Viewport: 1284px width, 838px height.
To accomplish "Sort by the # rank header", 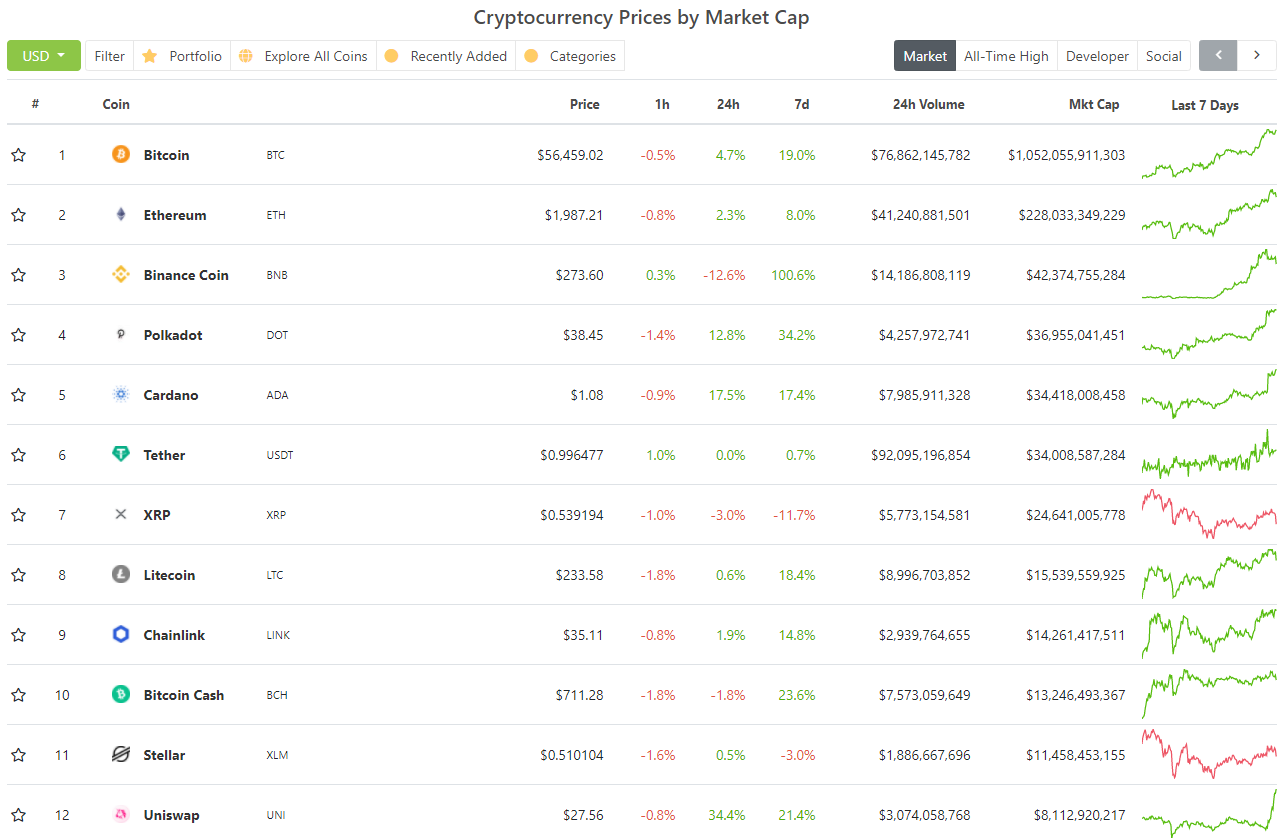I will pyautogui.click(x=35, y=104).
